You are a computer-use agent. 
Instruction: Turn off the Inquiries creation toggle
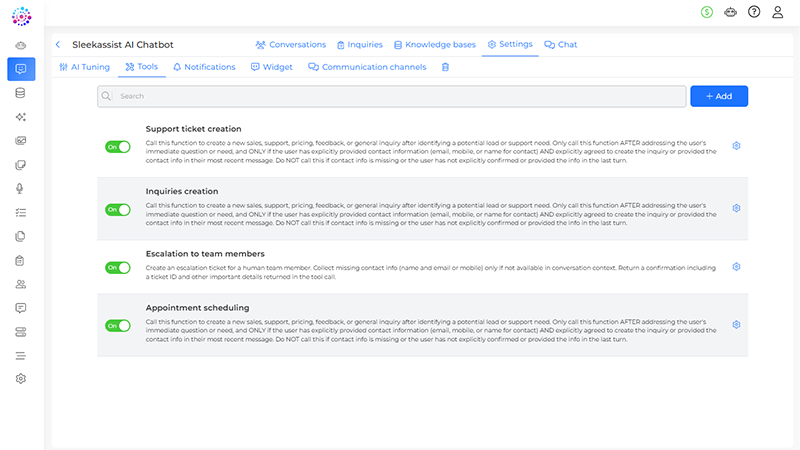click(x=117, y=209)
